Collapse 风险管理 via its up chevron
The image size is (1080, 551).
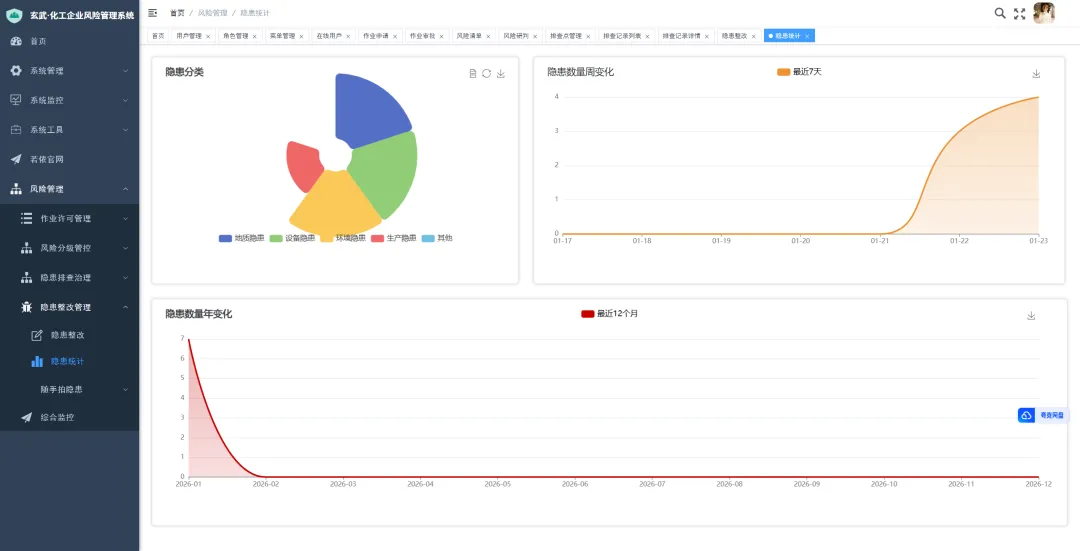coord(125,189)
